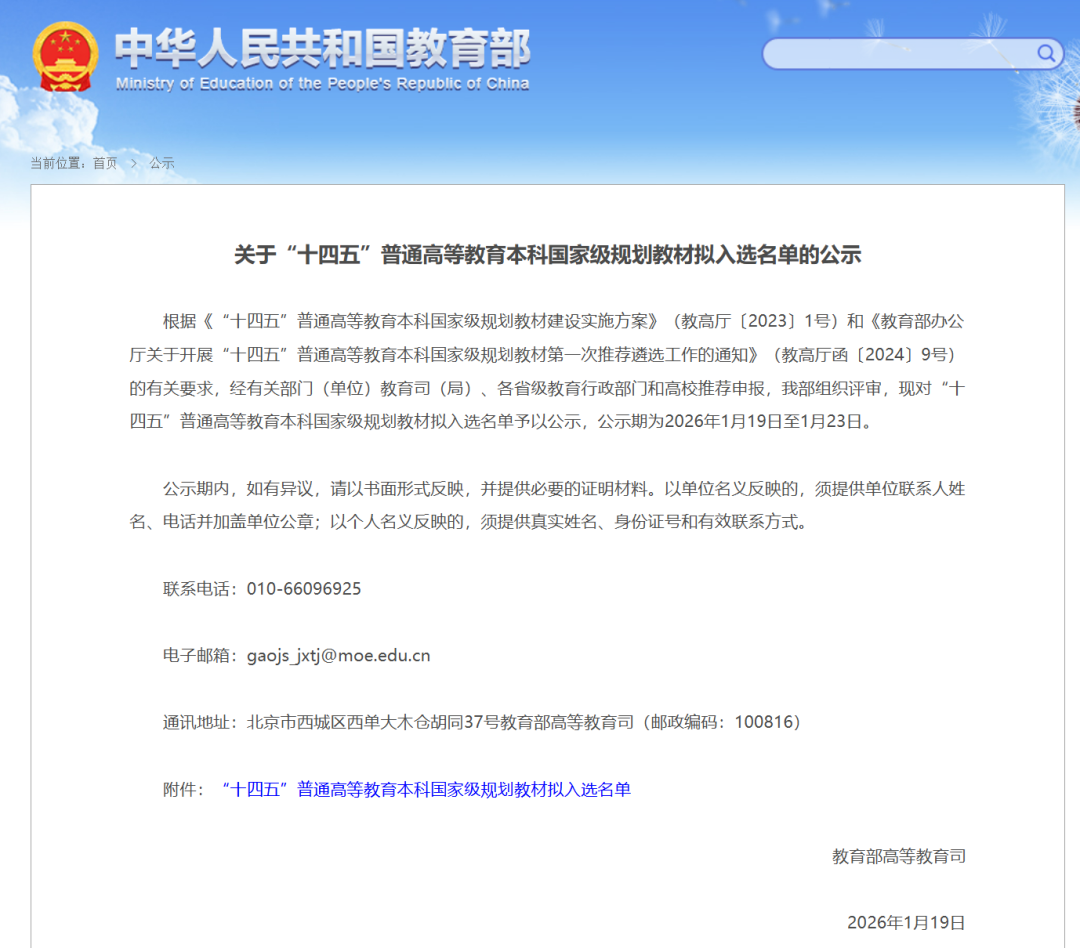1080x948 pixels.
Task: Click the 联系电话 label
Action: pyautogui.click(x=199, y=588)
